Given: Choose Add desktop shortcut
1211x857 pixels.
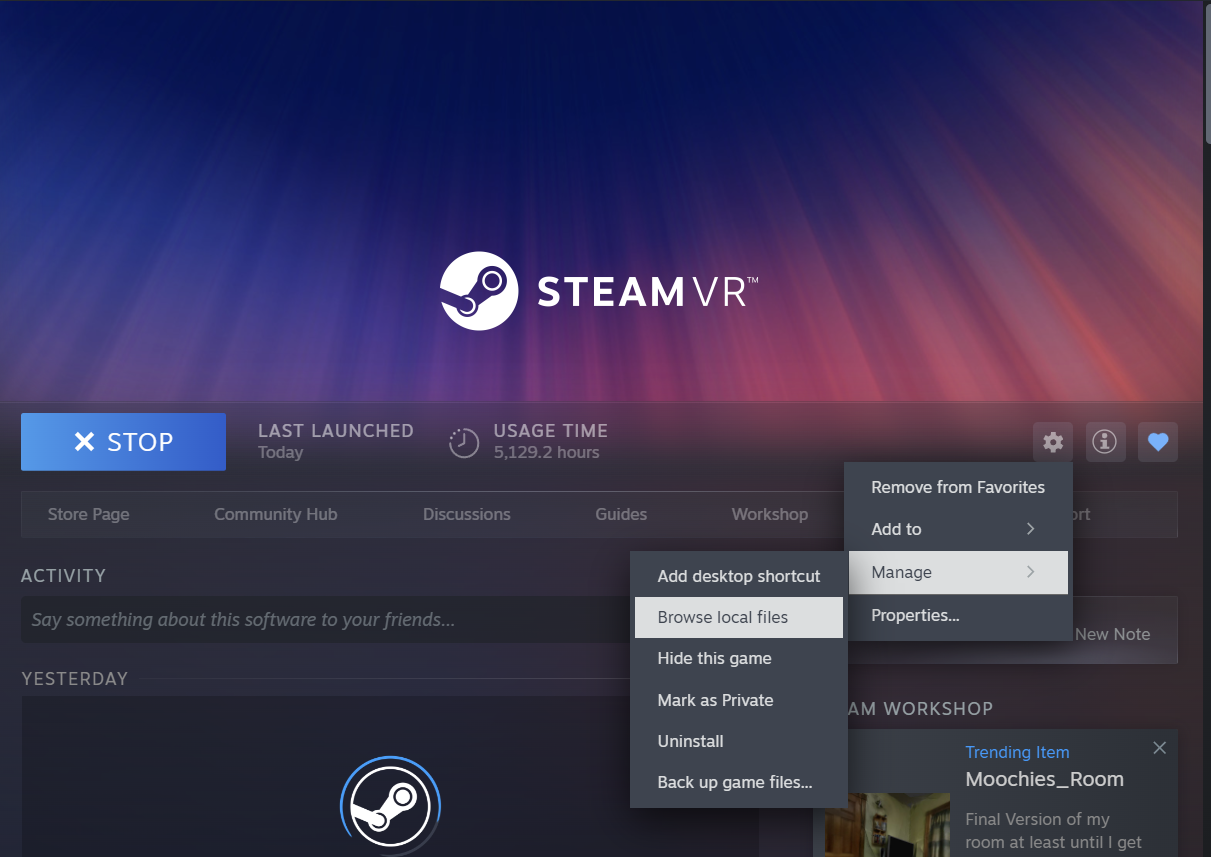Looking at the screenshot, I should coord(738,576).
